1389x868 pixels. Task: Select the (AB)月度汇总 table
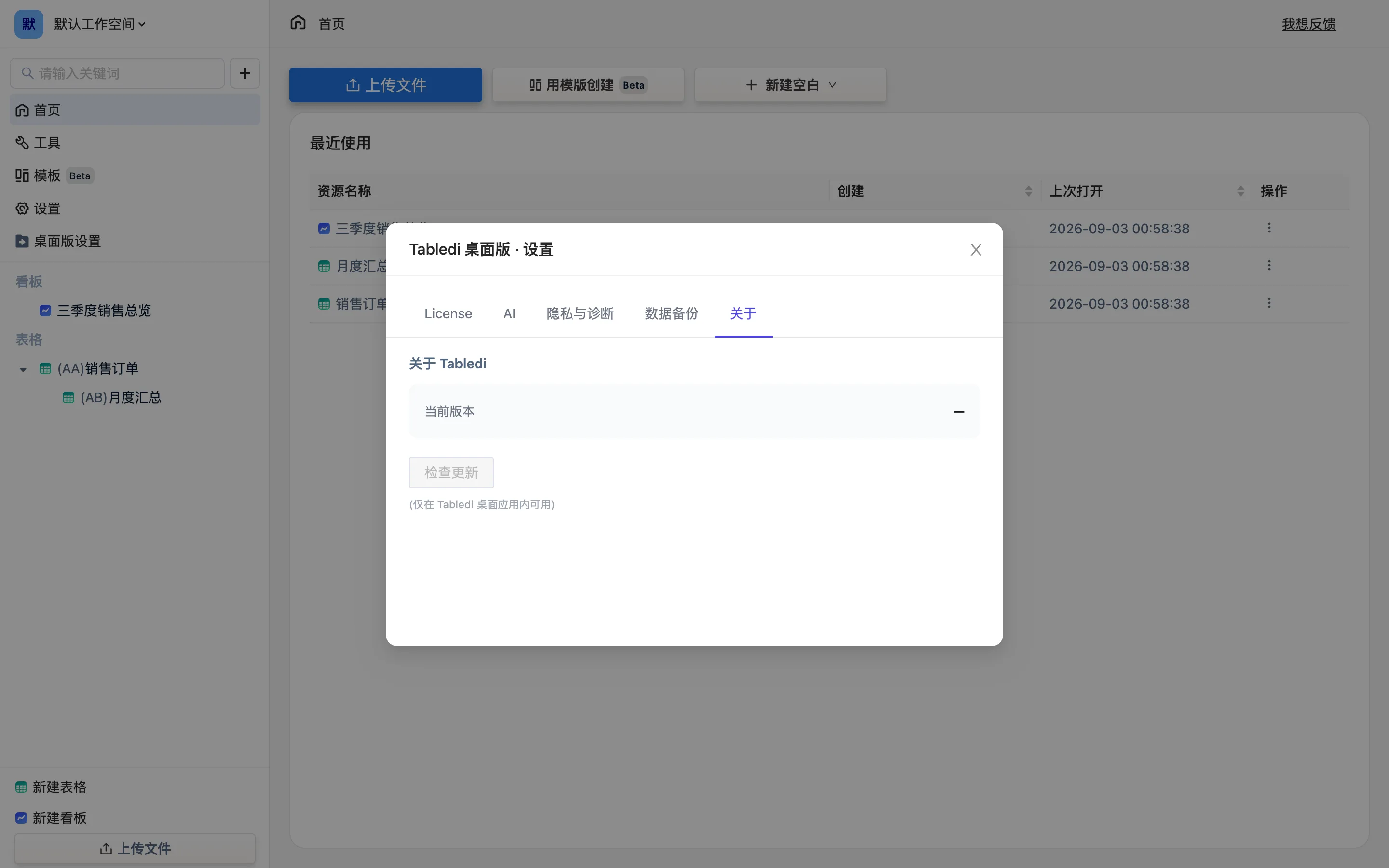point(121,398)
